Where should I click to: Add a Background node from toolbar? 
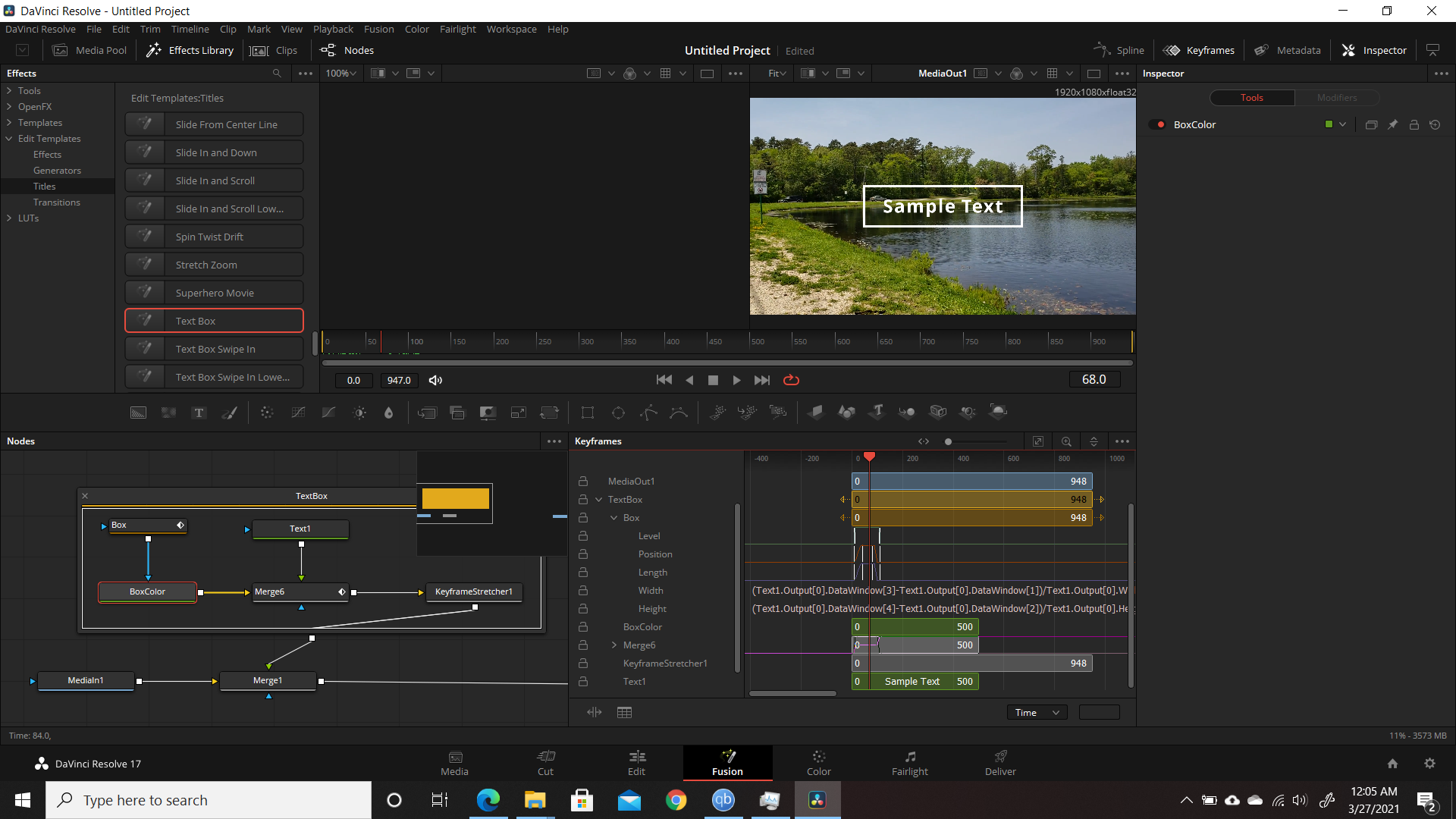(x=138, y=413)
